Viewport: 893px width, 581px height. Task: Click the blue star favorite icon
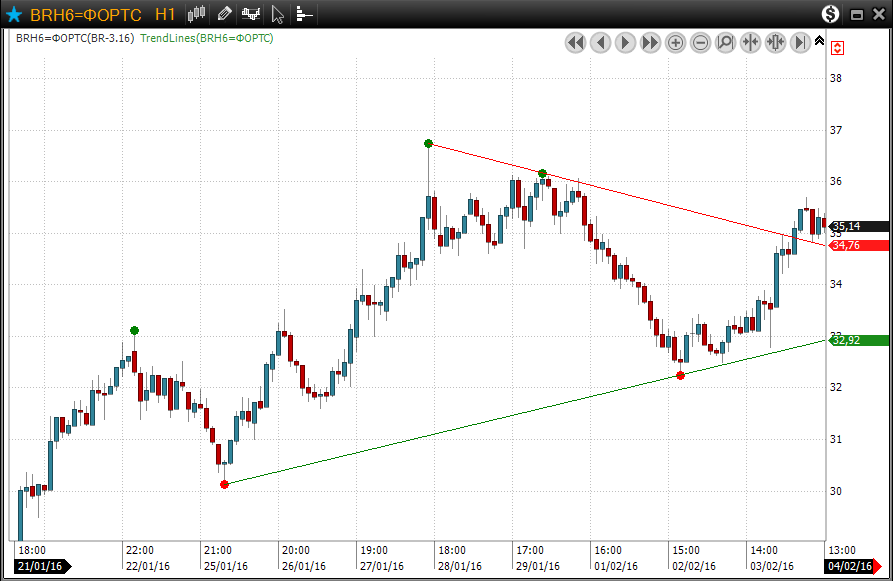click(15, 14)
